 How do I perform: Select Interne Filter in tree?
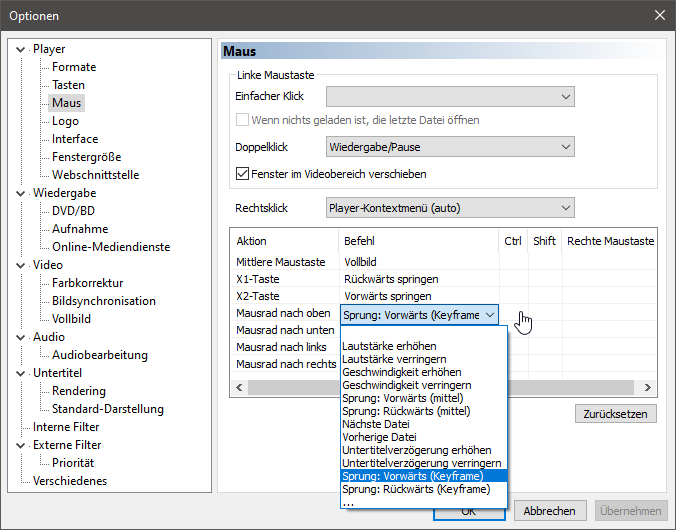[x=66, y=427]
